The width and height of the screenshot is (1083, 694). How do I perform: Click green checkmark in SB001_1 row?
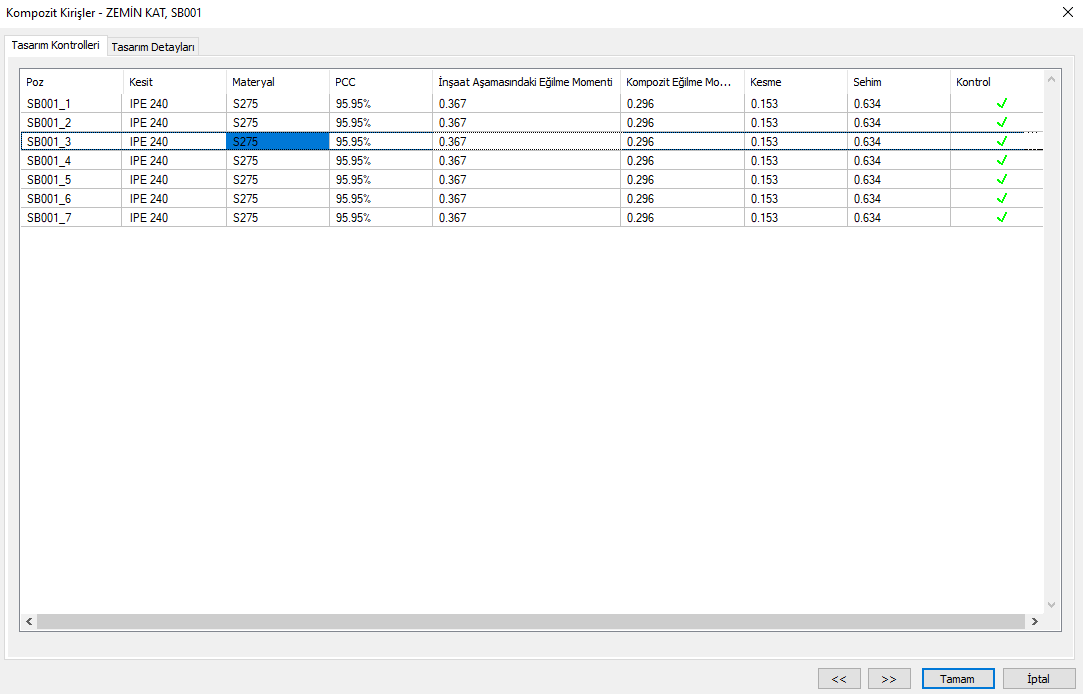pos(1001,103)
